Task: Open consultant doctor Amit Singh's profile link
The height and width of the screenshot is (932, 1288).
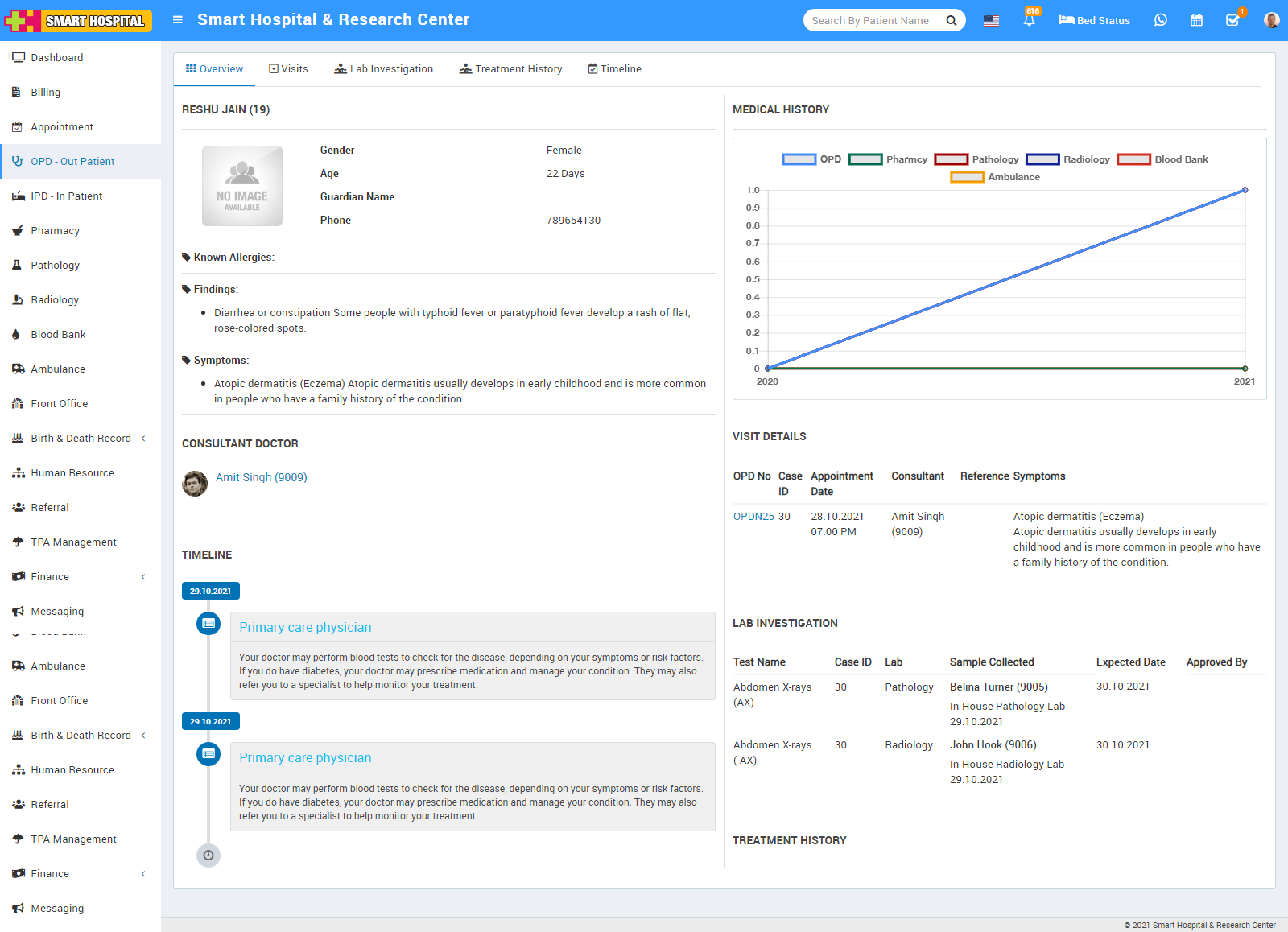Action: point(261,476)
